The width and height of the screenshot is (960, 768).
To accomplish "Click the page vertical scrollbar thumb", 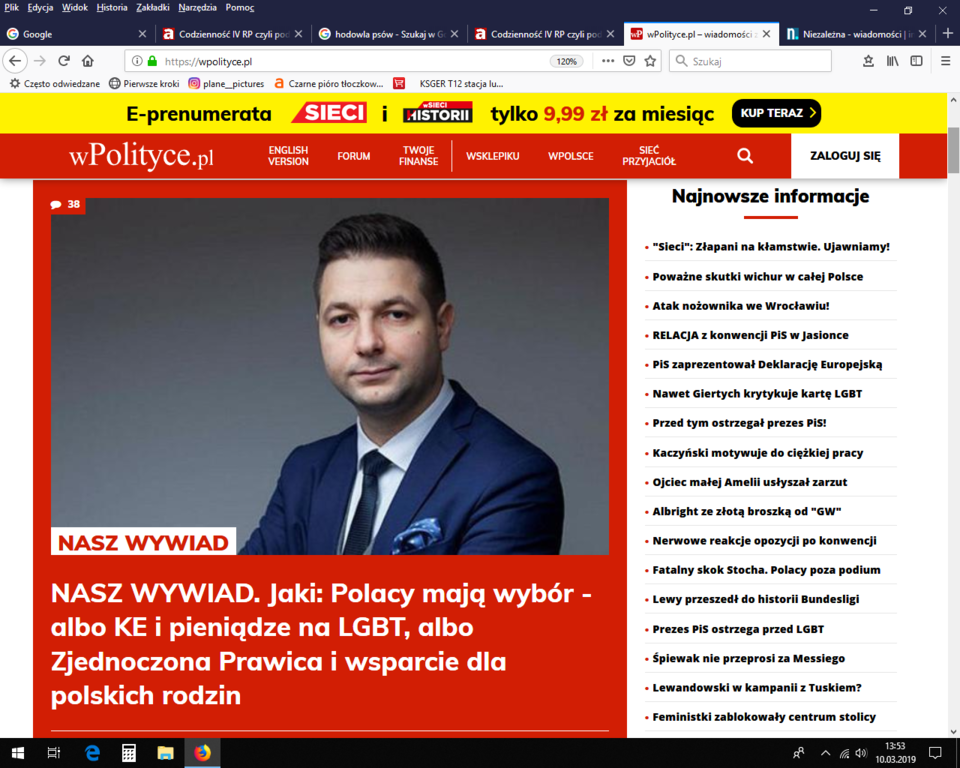I will (x=953, y=150).
